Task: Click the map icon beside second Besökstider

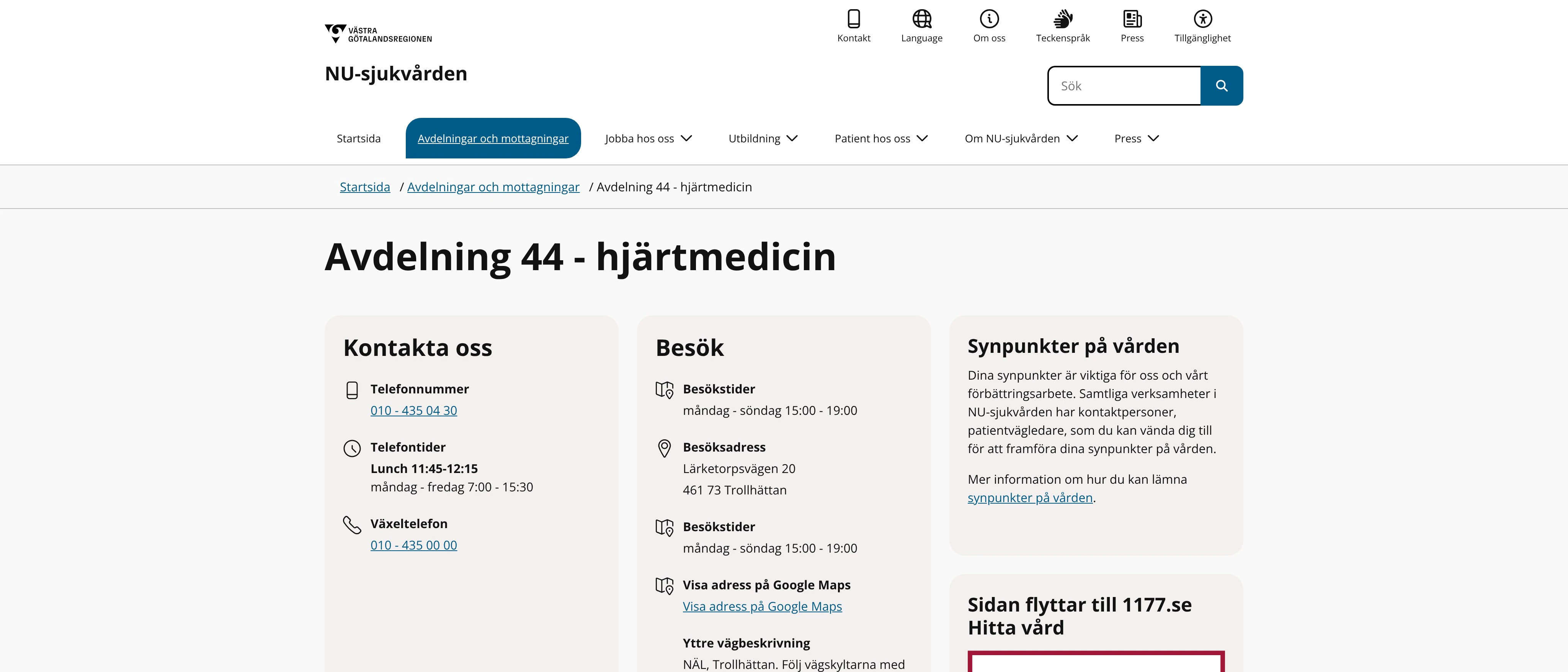Action: tap(664, 528)
